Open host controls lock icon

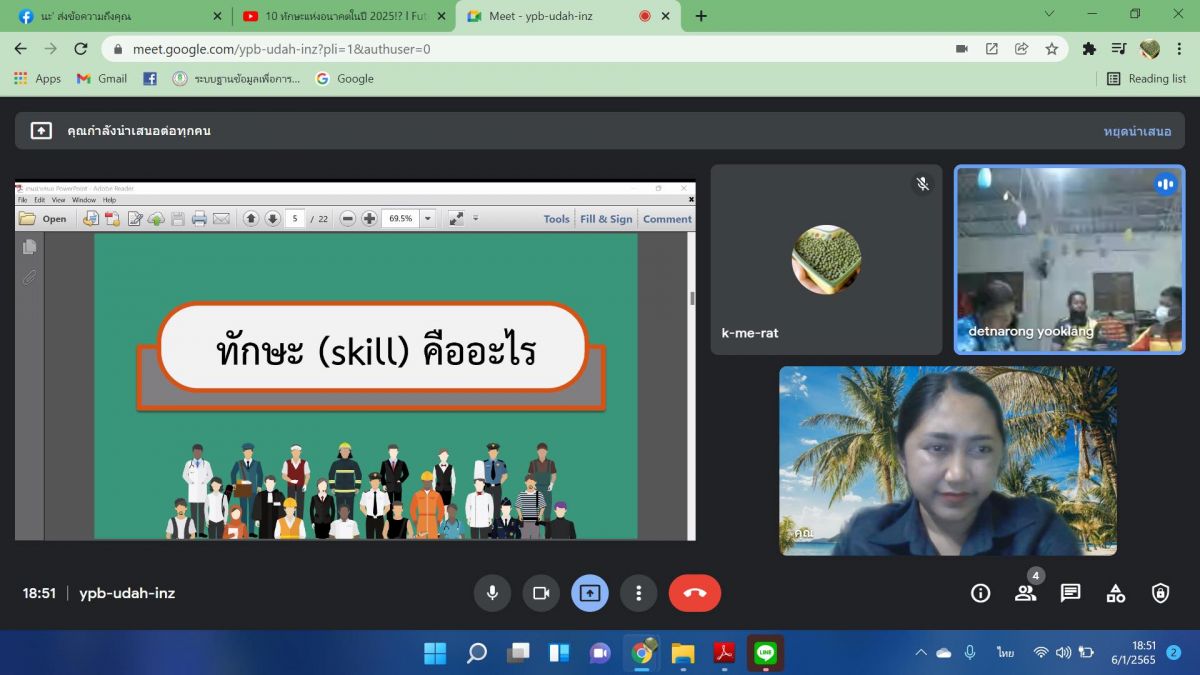1160,593
